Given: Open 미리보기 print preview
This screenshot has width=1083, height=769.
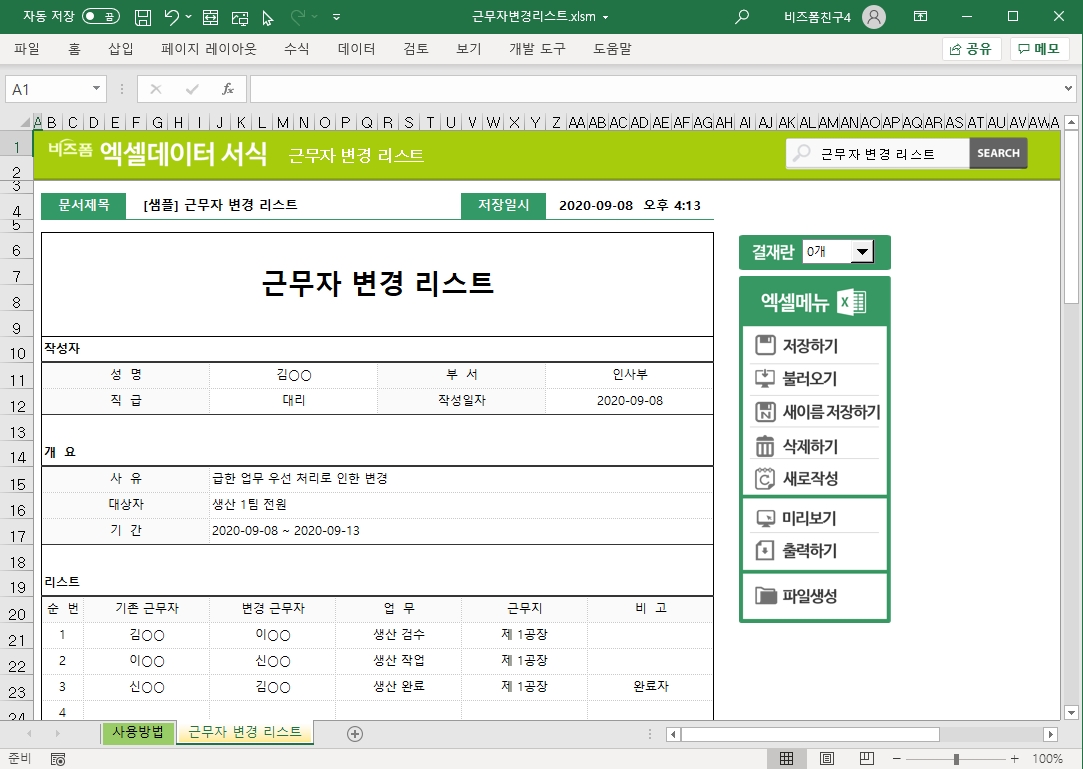Looking at the screenshot, I should (x=809, y=518).
